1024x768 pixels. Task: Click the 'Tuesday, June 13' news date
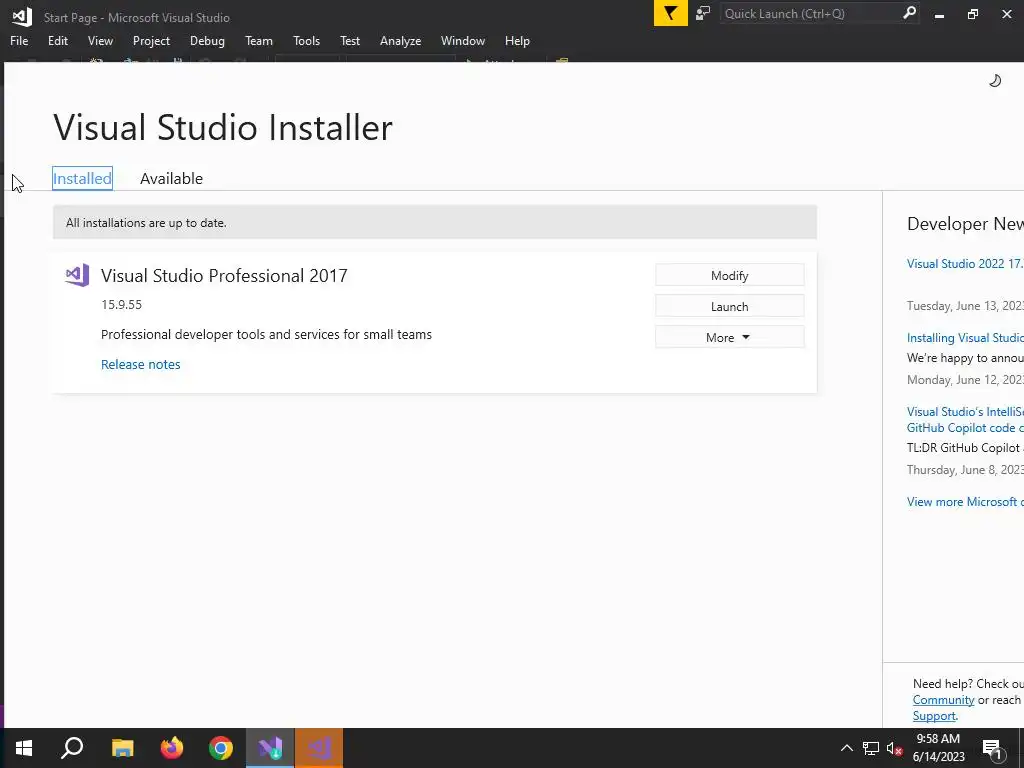coord(965,306)
